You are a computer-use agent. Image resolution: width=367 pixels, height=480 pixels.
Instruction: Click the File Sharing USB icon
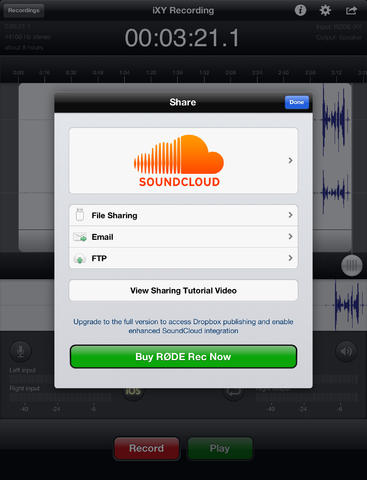coord(80,215)
